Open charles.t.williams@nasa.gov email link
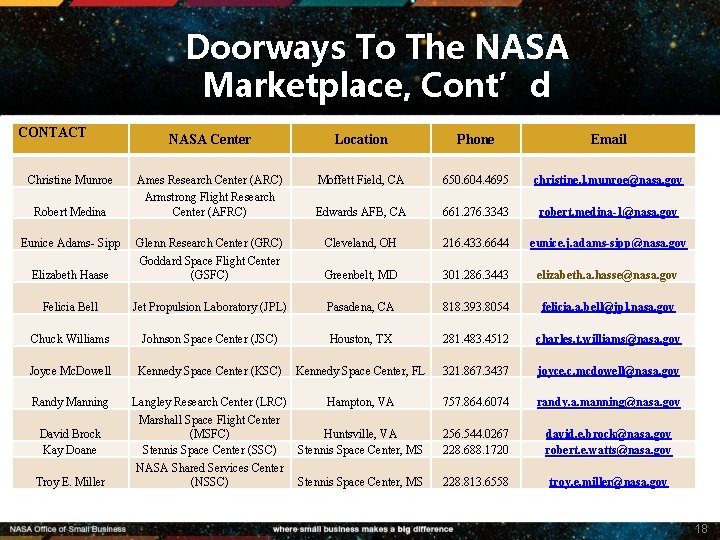 click(608, 339)
